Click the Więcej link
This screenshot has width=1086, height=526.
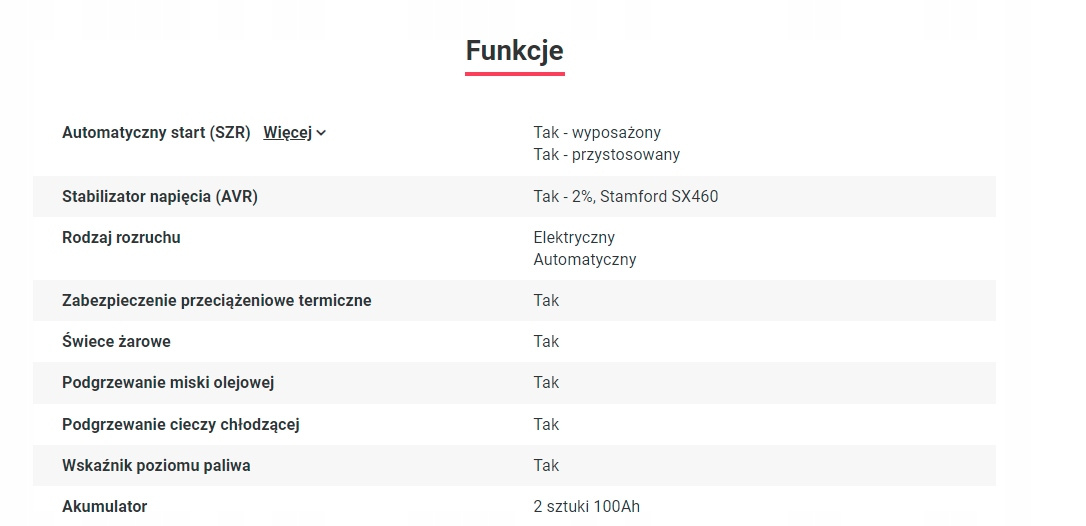[x=287, y=133]
